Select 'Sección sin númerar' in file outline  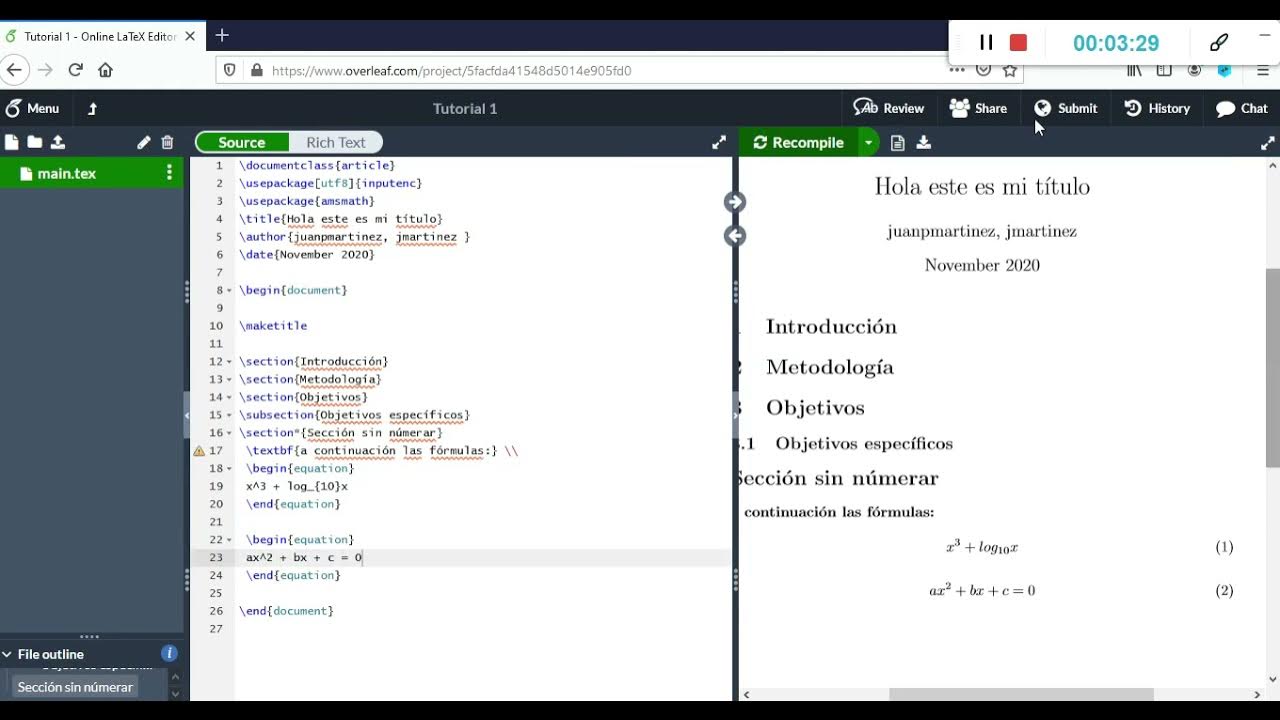point(75,687)
